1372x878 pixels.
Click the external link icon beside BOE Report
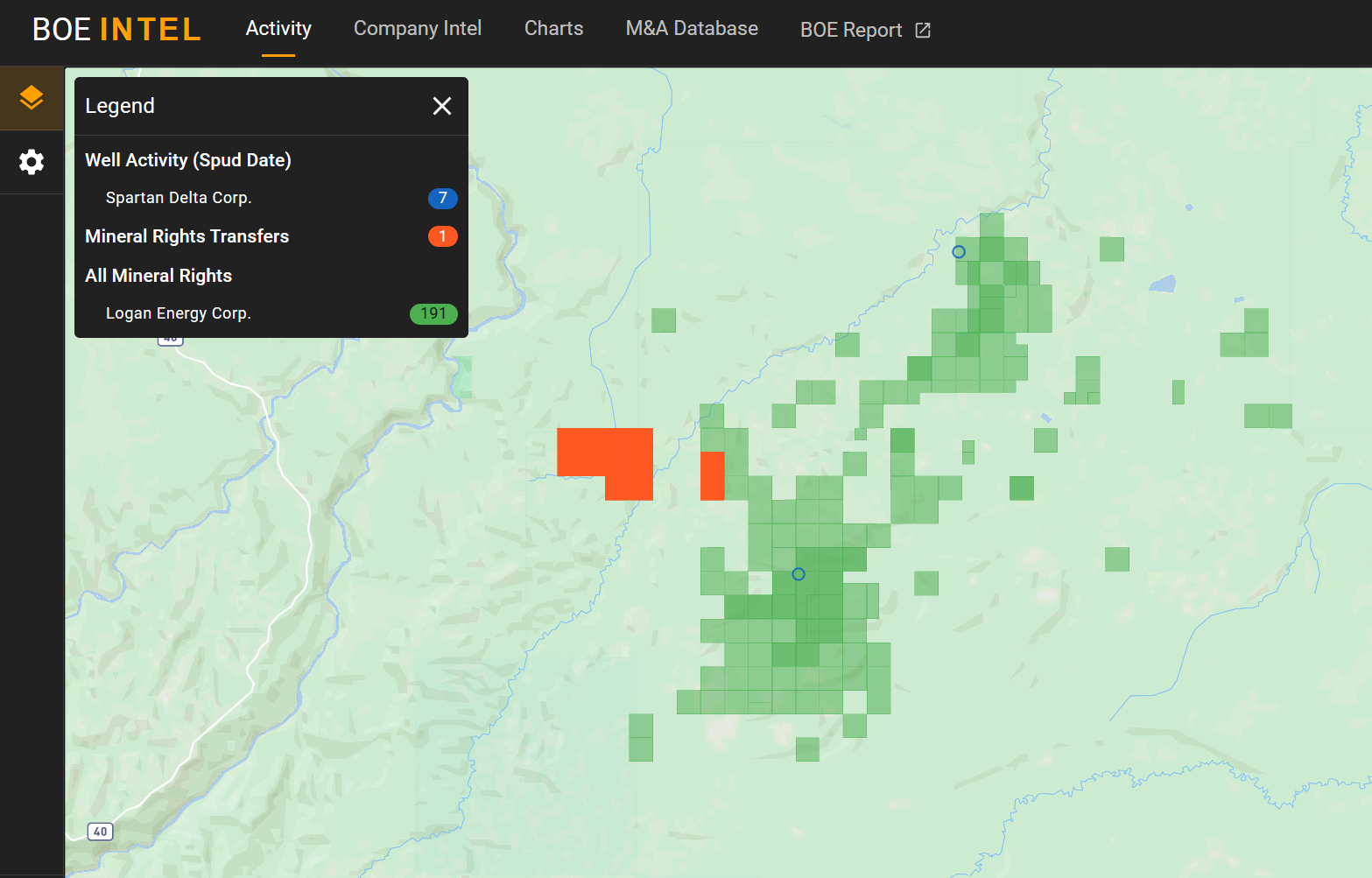923,31
